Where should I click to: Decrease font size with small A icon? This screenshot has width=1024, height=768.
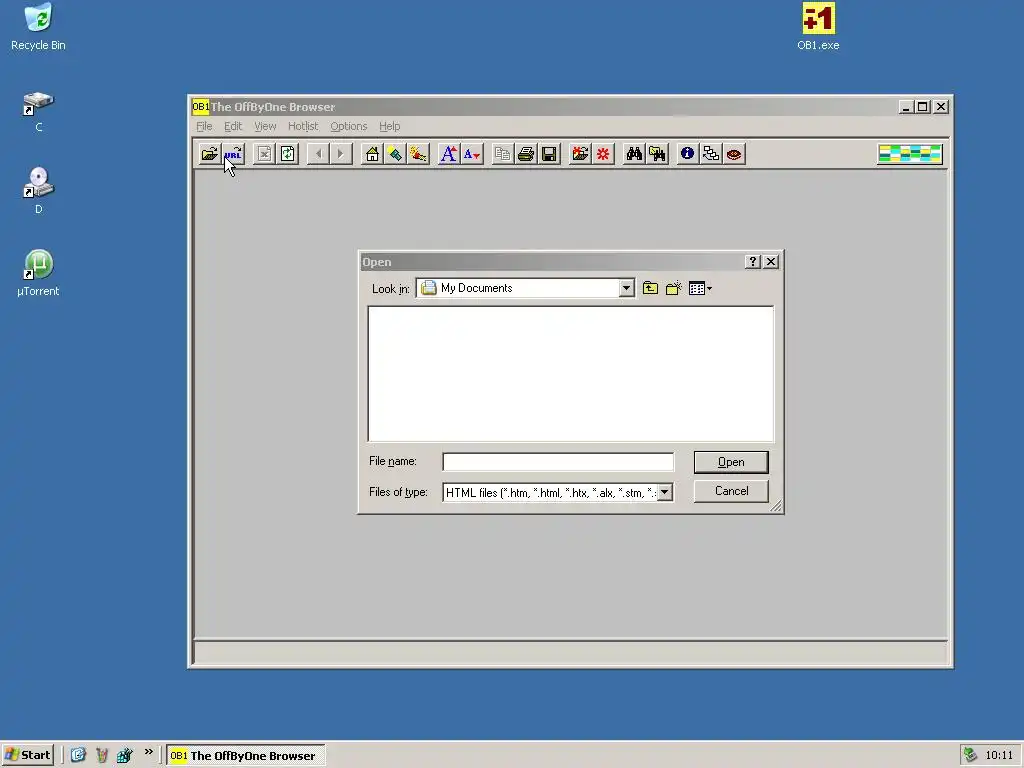click(472, 154)
